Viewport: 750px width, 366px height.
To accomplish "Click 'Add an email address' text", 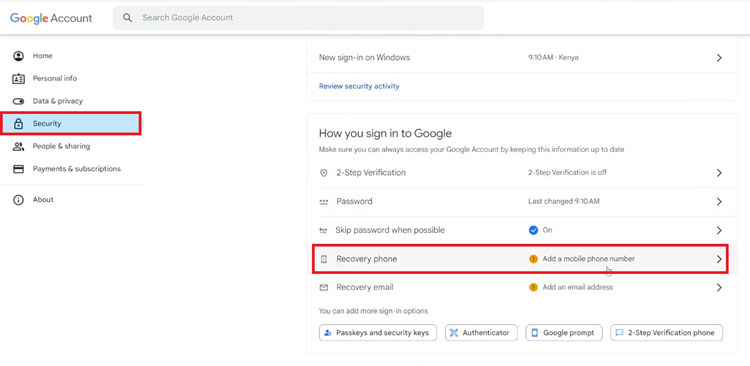I will pyautogui.click(x=577, y=287).
